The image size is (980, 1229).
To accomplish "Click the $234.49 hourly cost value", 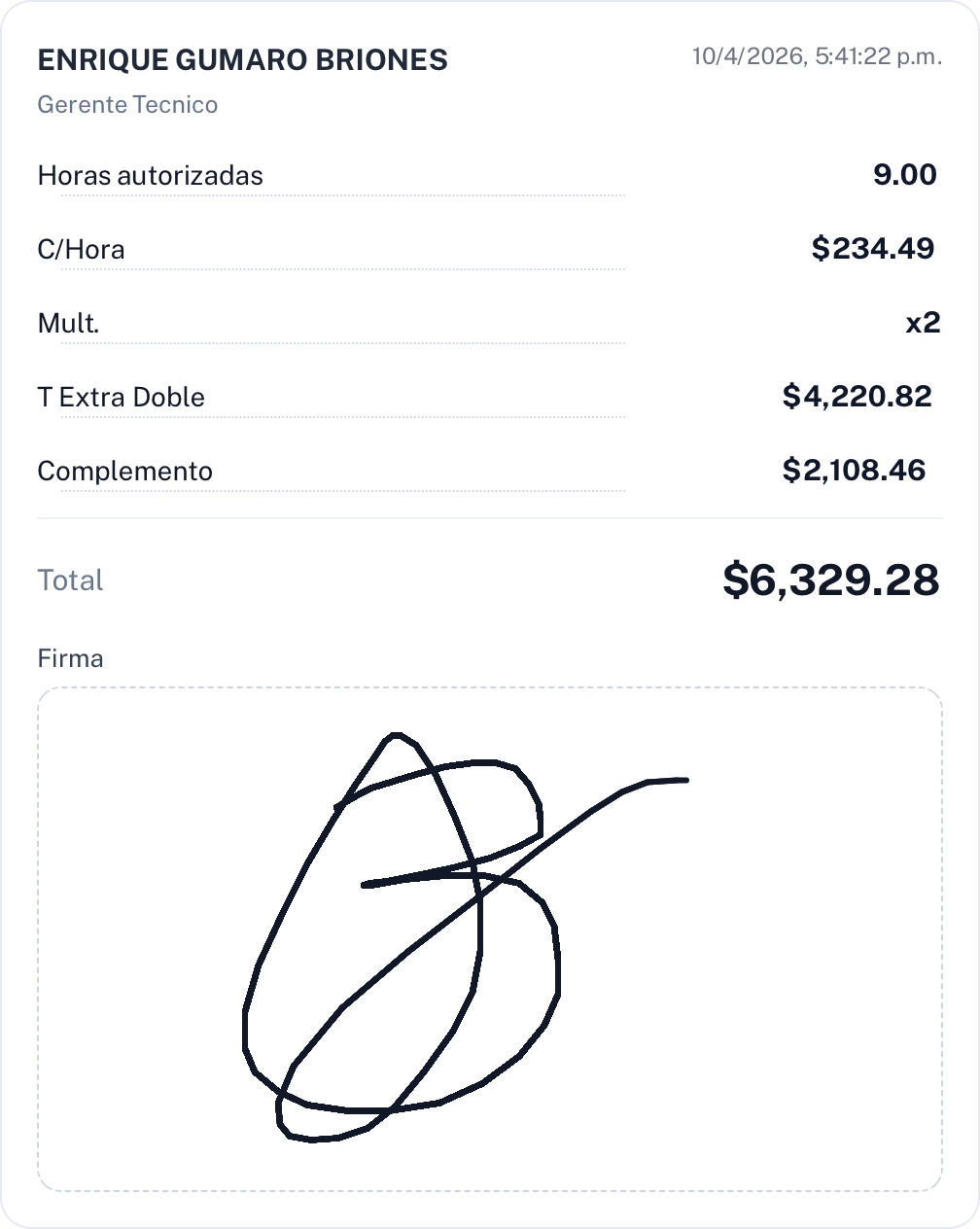I will coord(872,249).
